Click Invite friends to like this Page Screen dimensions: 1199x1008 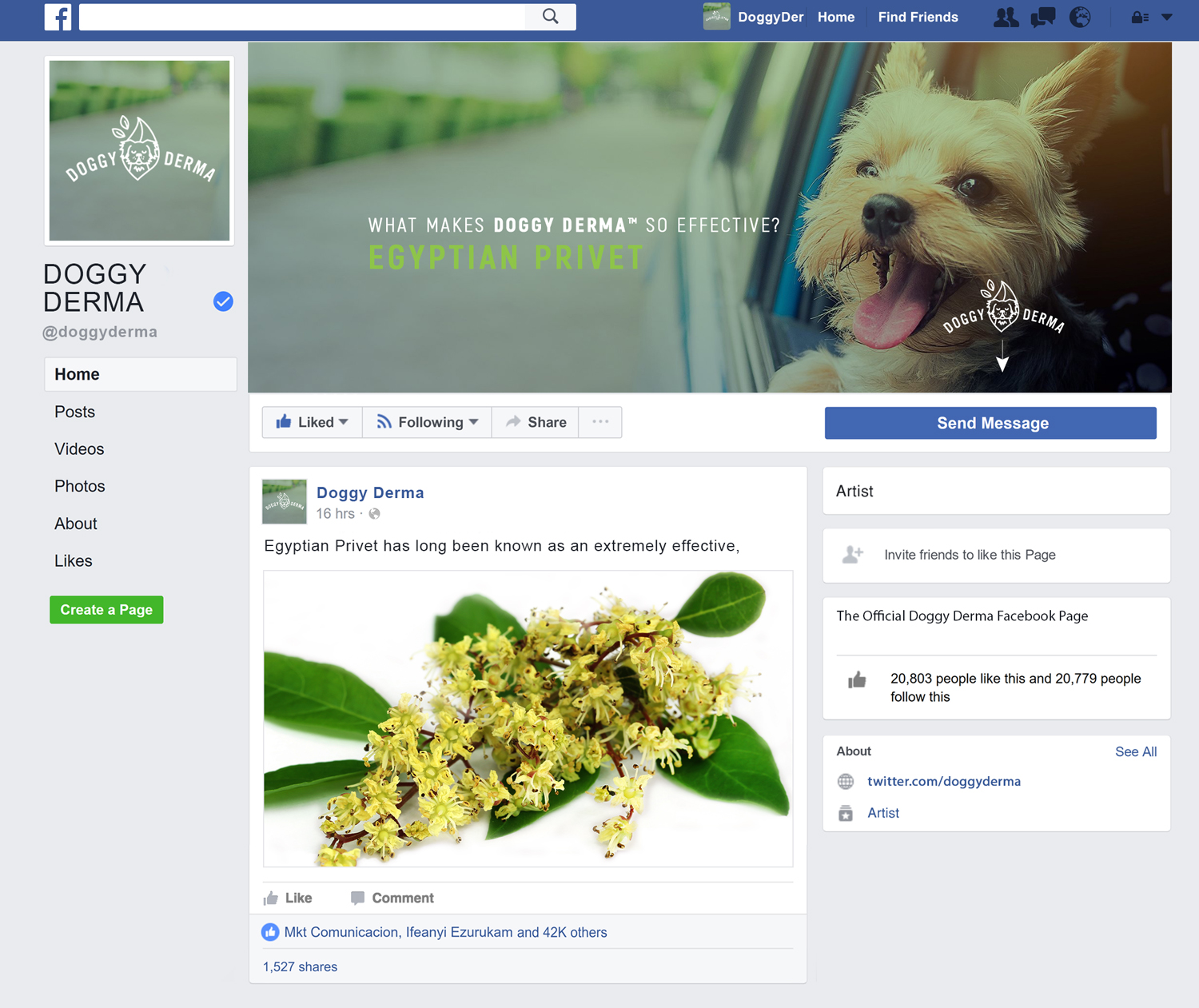970,555
